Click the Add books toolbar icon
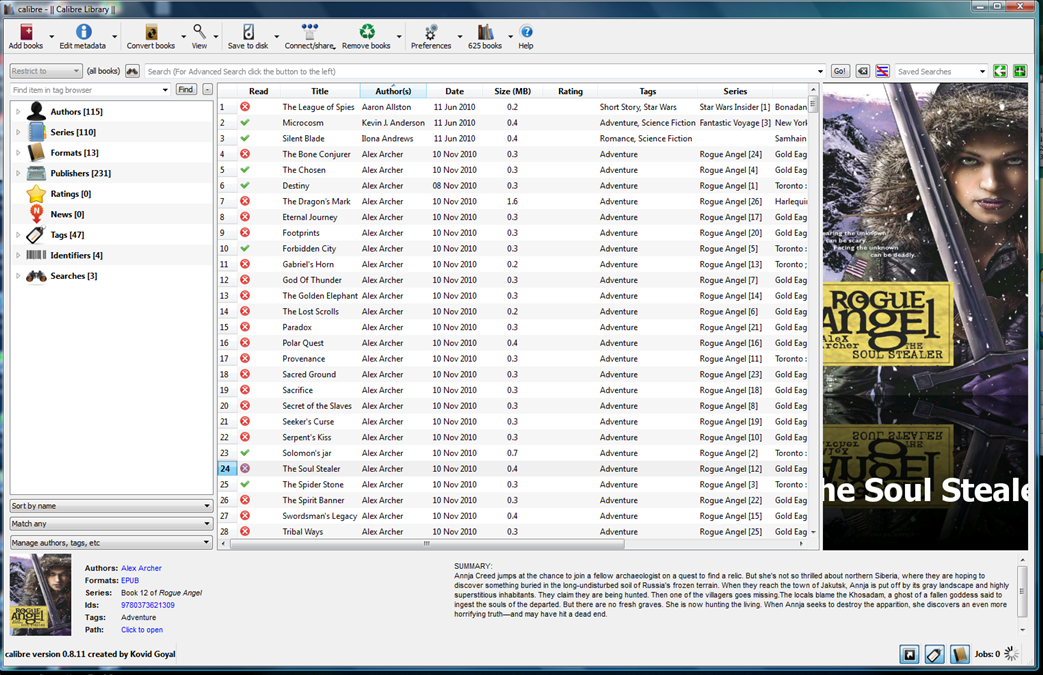 pyautogui.click(x=25, y=35)
